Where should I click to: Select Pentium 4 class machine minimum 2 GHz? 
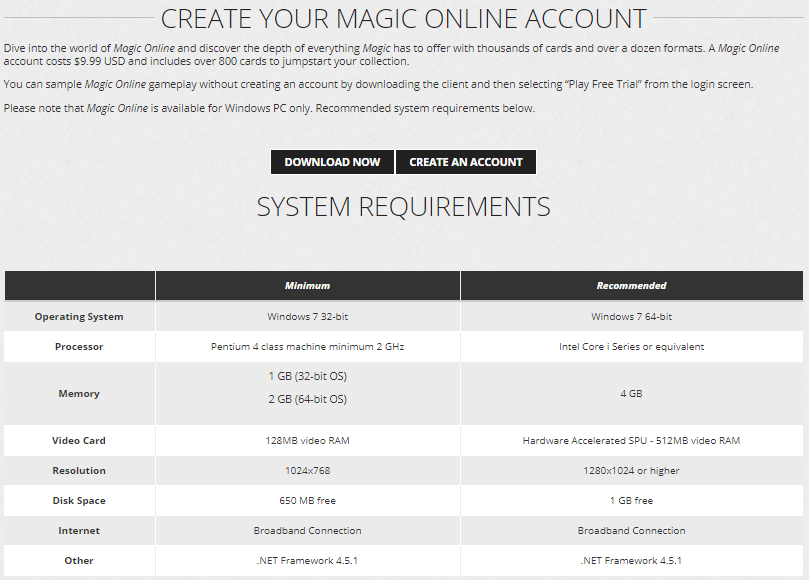308,346
